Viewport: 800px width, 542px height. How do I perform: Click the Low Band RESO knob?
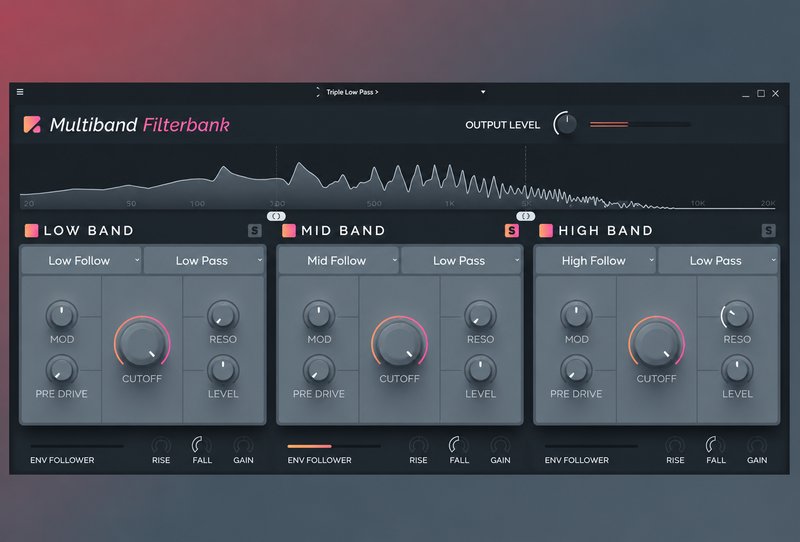point(223,315)
